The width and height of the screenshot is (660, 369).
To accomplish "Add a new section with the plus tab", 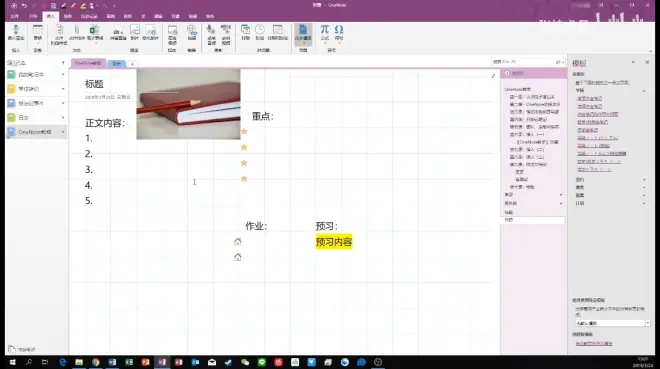I will pyautogui.click(x=132, y=64).
